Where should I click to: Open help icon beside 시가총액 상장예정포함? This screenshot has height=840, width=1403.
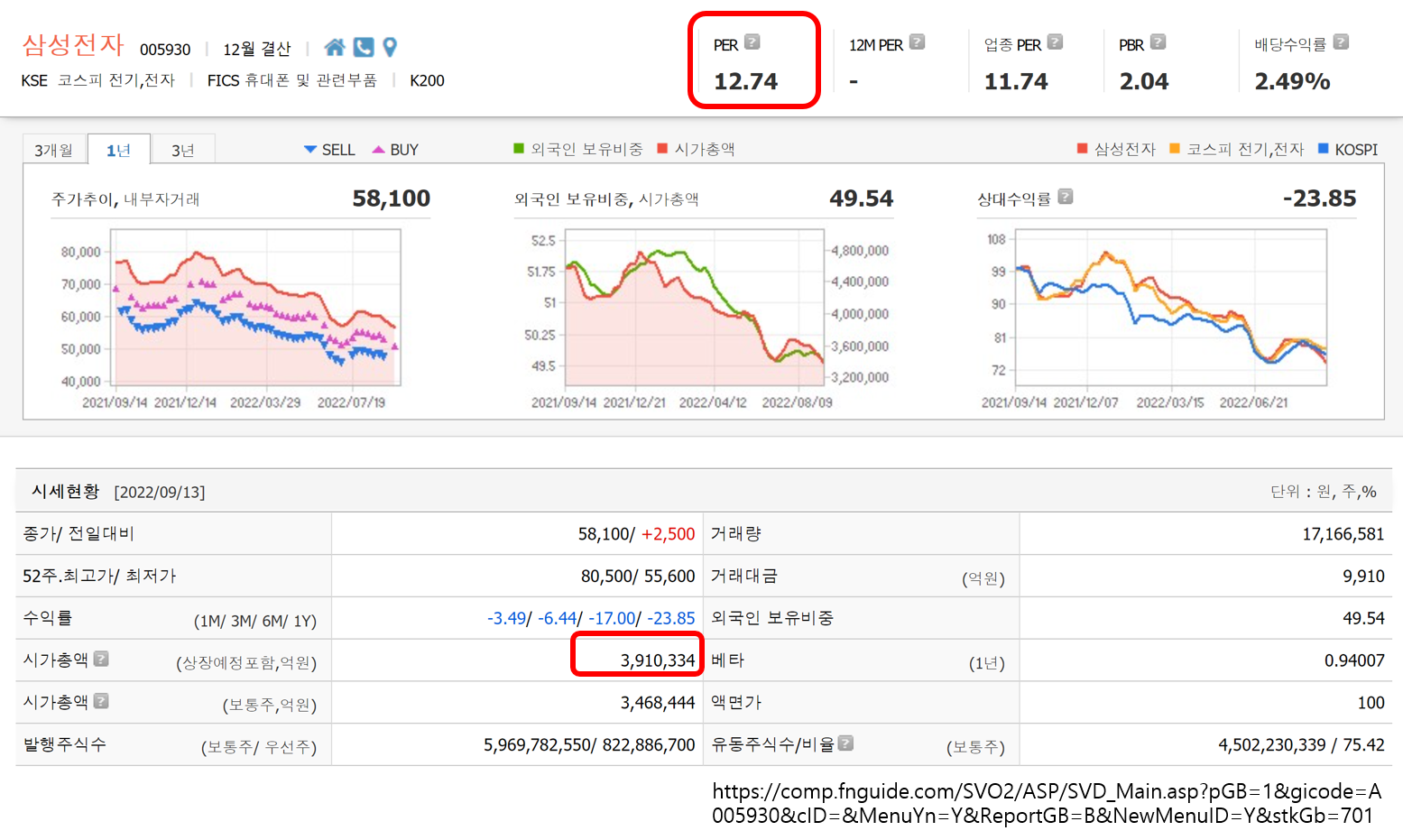101,659
